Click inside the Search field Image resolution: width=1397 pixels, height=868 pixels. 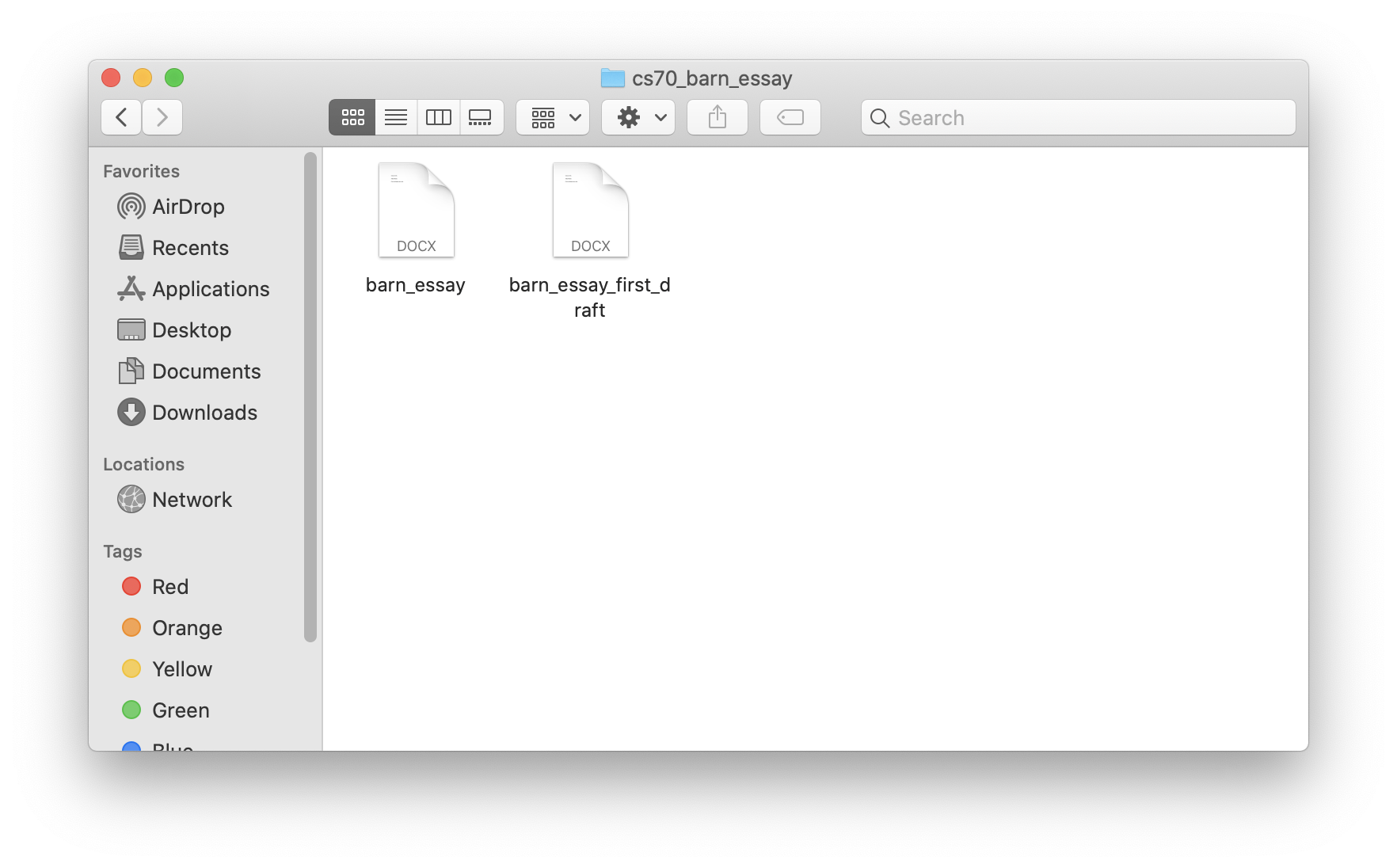pos(1030,117)
